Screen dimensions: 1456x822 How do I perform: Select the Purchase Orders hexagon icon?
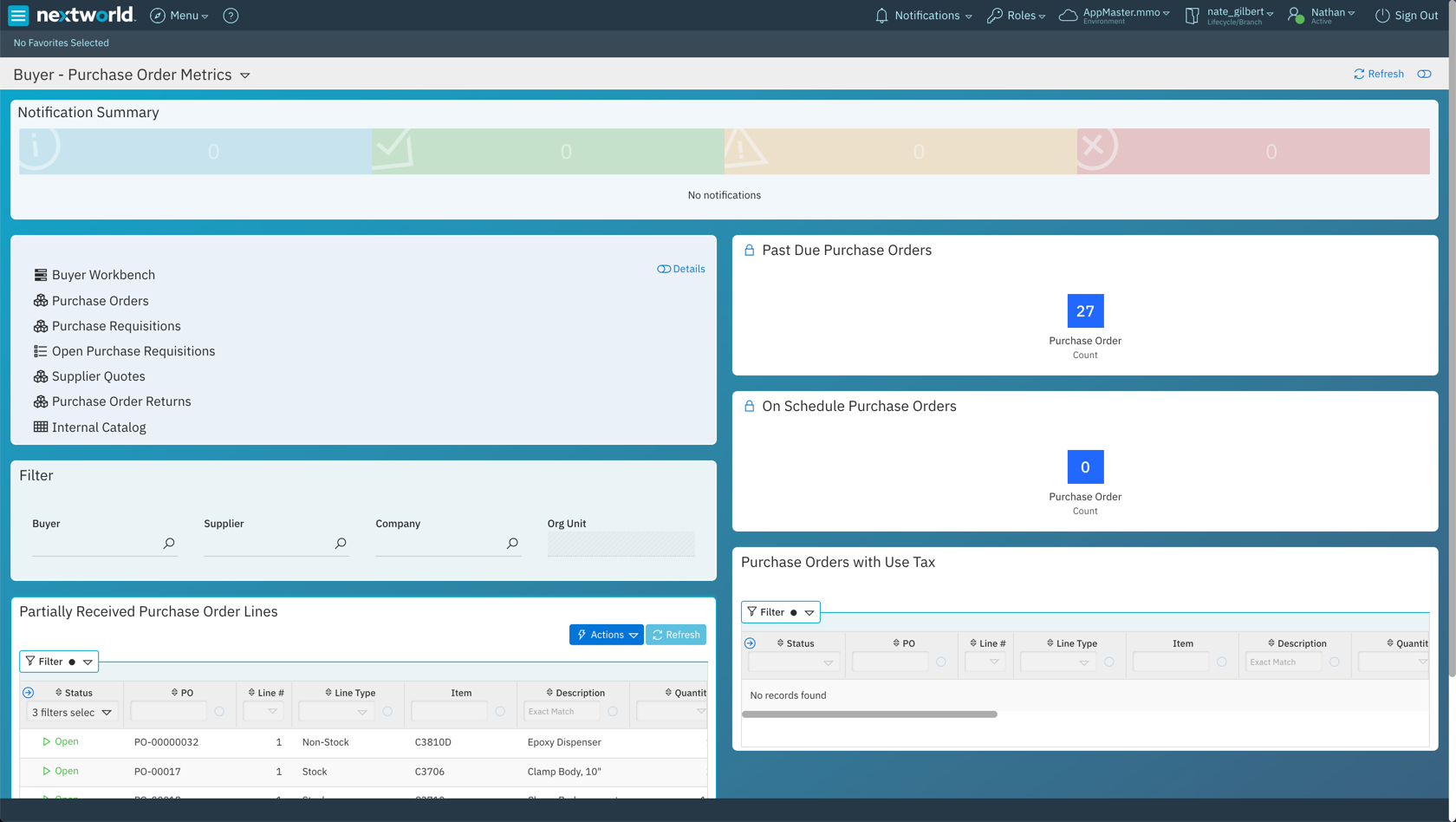(41, 301)
